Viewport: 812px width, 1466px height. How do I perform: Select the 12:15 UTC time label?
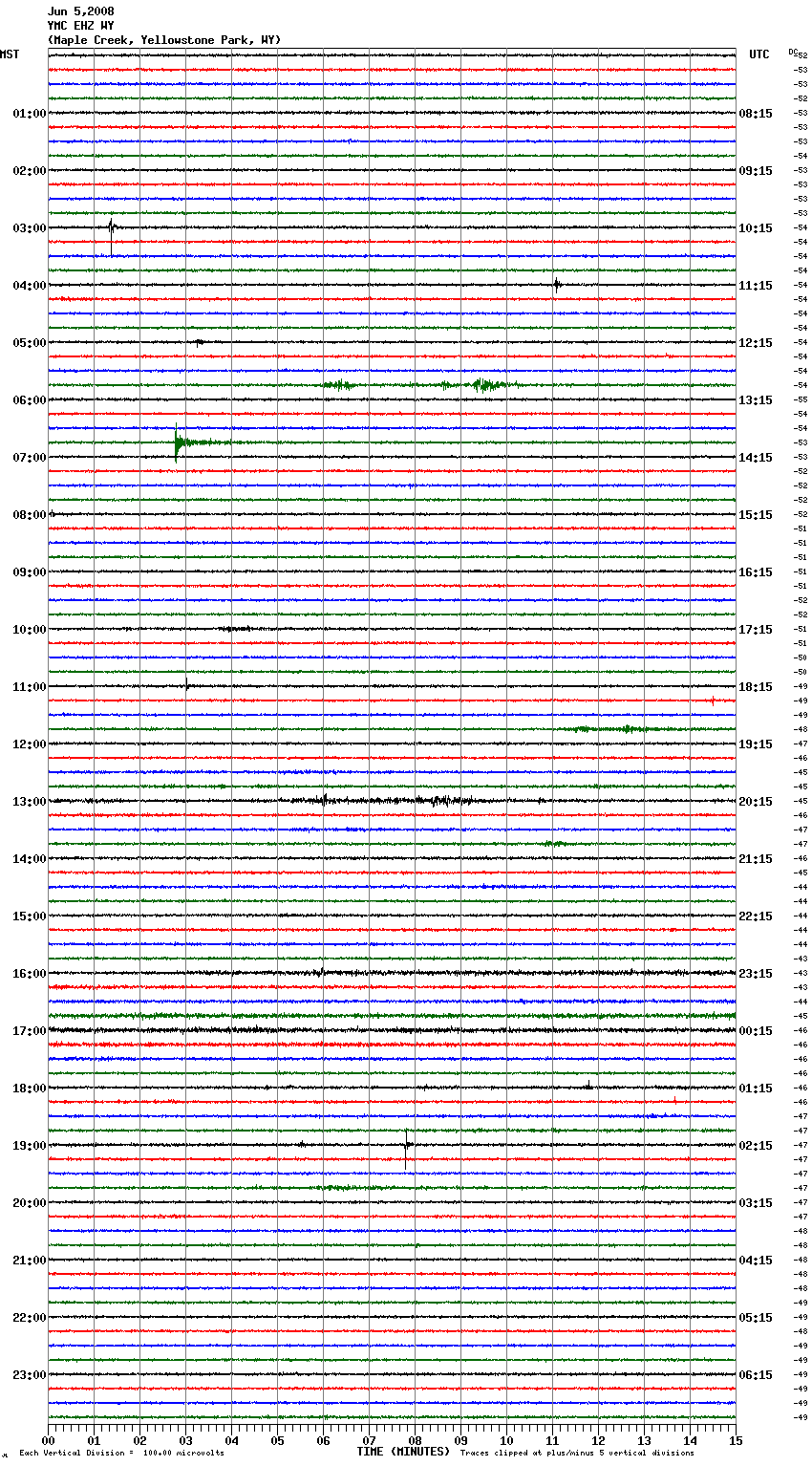point(756,343)
